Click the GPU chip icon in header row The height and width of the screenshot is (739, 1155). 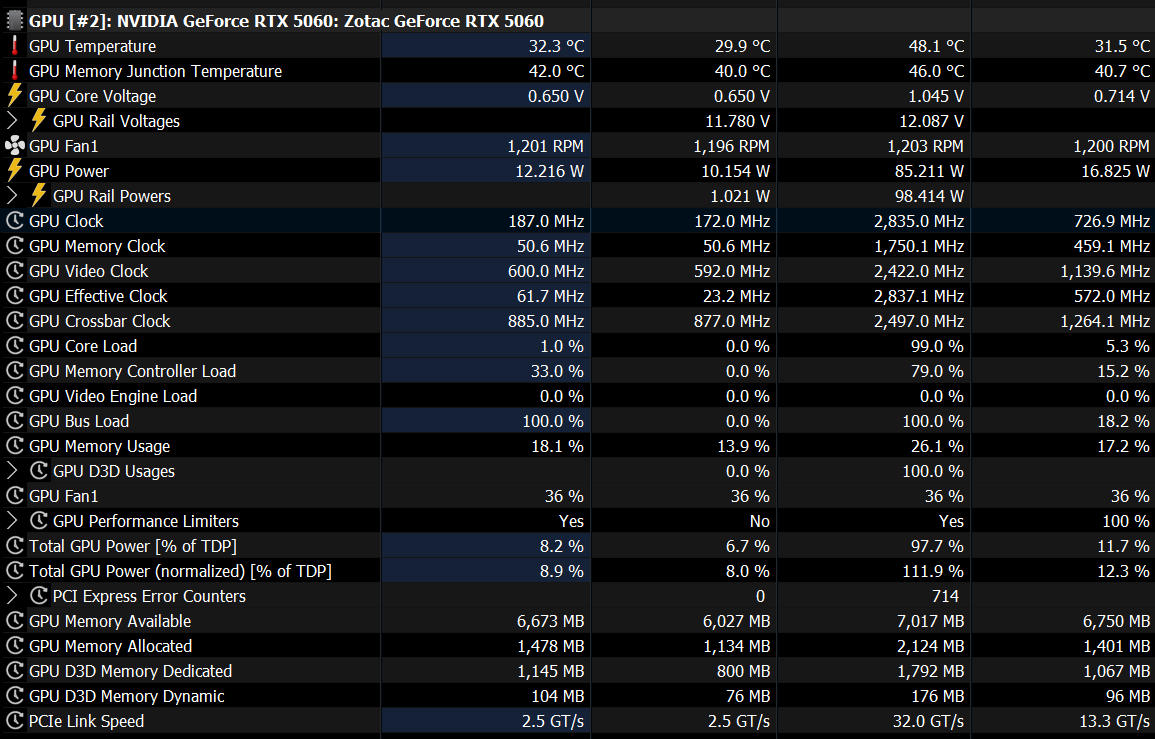point(15,21)
